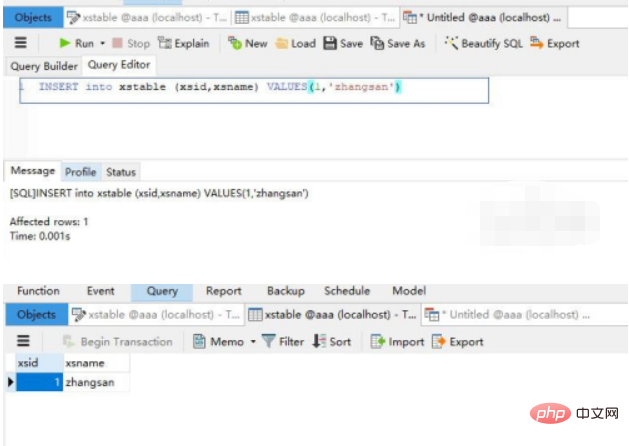This screenshot has height=446, width=629.
Task: Click the xsid column header
Action: 39,363
